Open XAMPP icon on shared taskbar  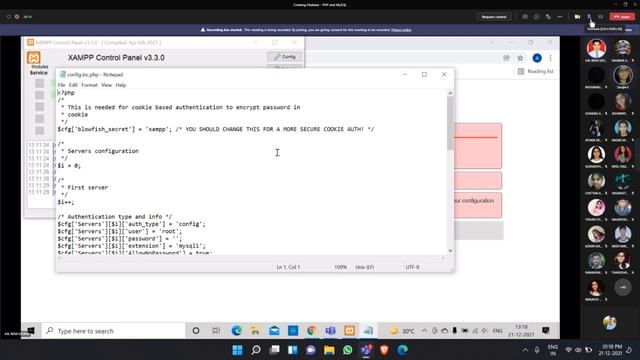pyautogui.click(x=349, y=331)
